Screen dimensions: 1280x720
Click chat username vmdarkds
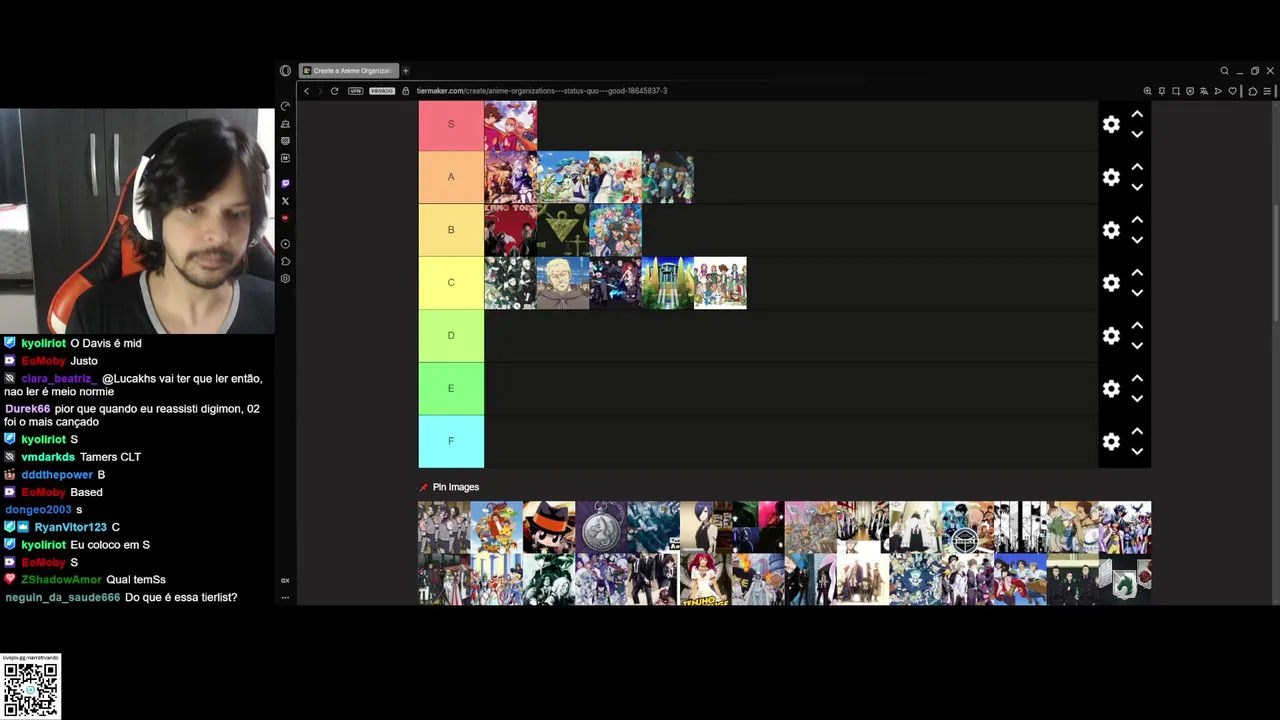[x=48, y=457]
